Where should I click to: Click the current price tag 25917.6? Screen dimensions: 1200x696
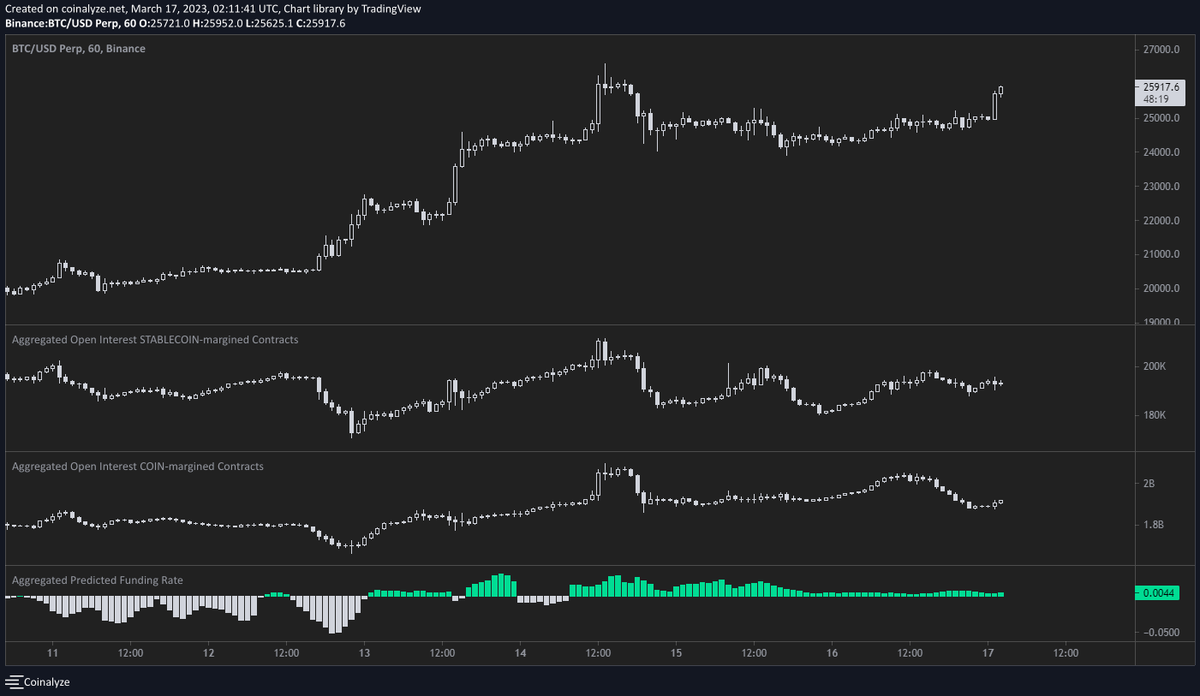tap(1162, 85)
